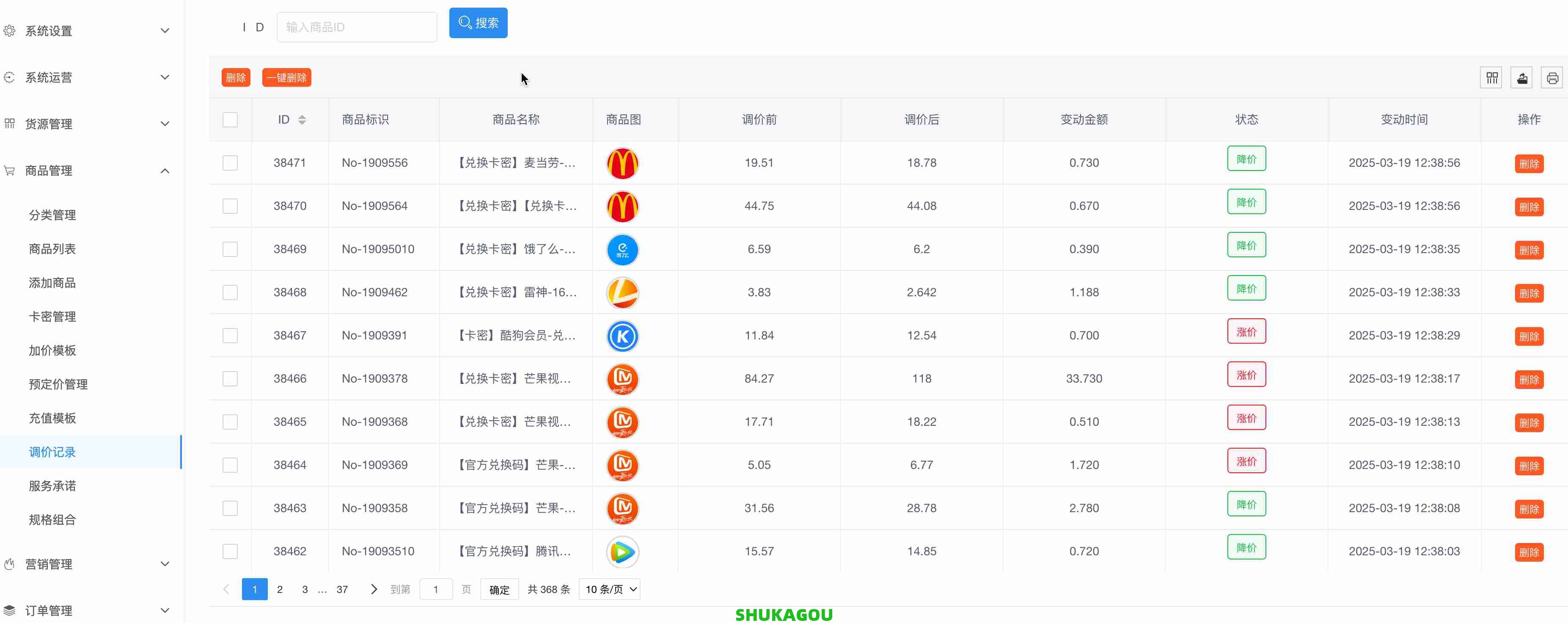Screen dimensions: 1568x623
Task: Click Tencent Video logo in row 38462
Action: 622,552
